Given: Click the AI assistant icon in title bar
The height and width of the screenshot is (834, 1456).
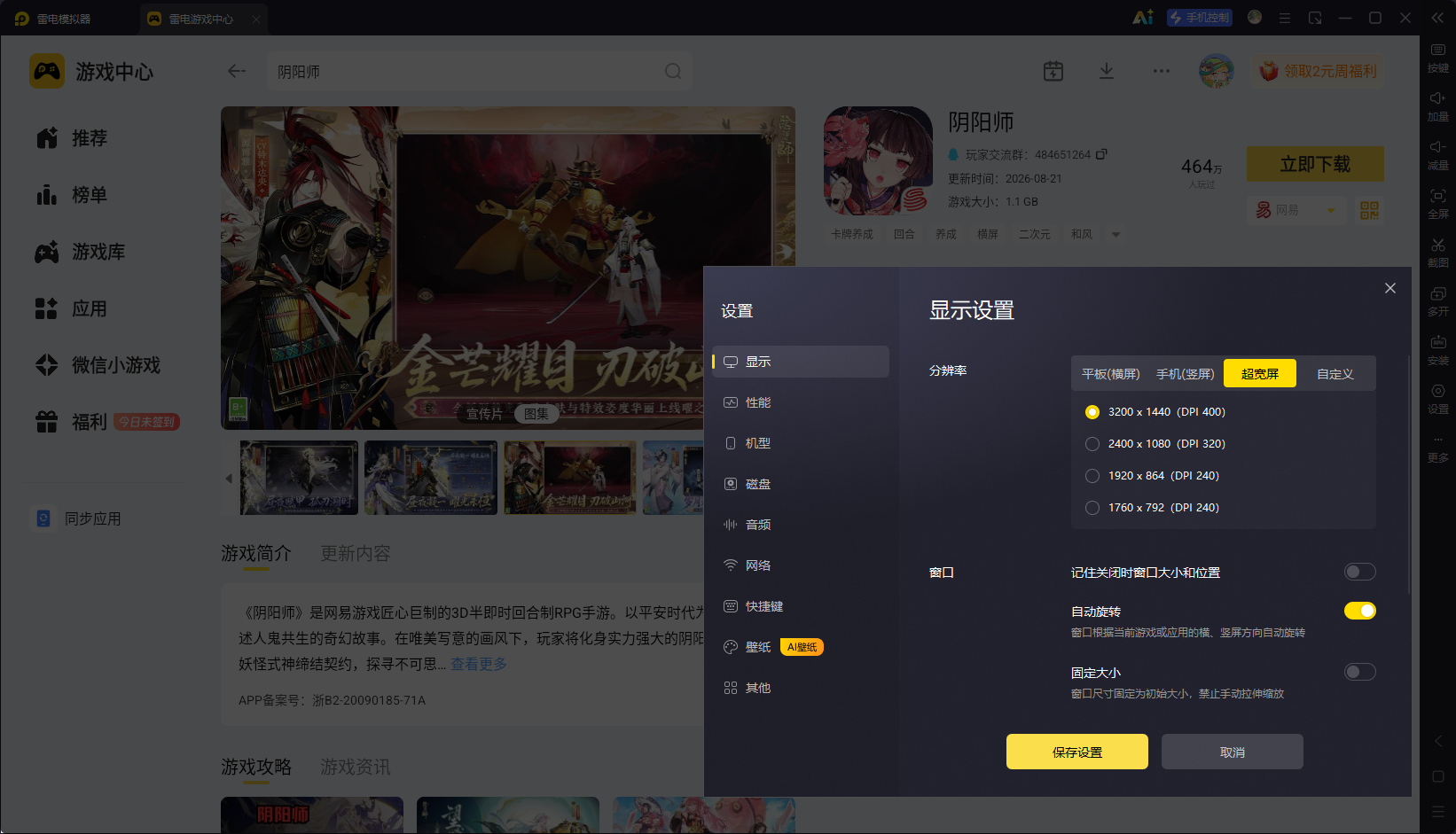Looking at the screenshot, I should coord(1143,18).
